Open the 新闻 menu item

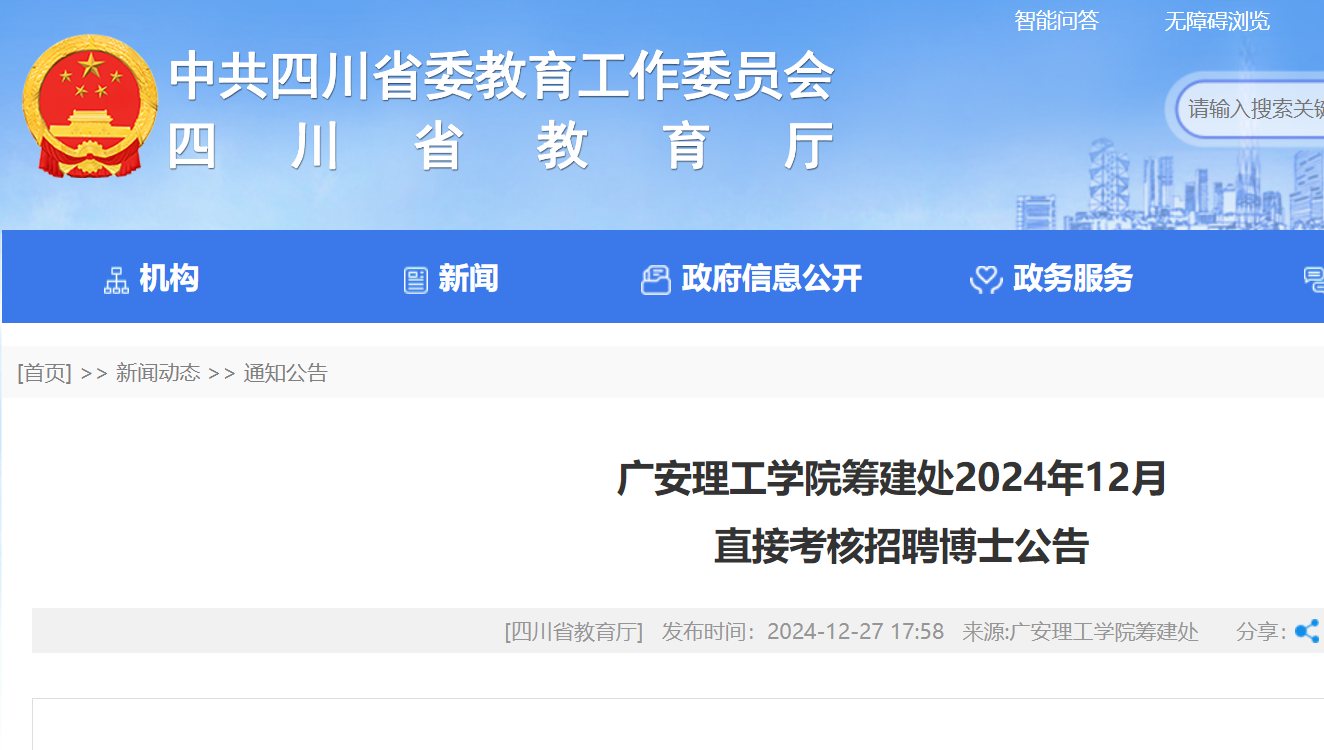pyautogui.click(x=468, y=278)
